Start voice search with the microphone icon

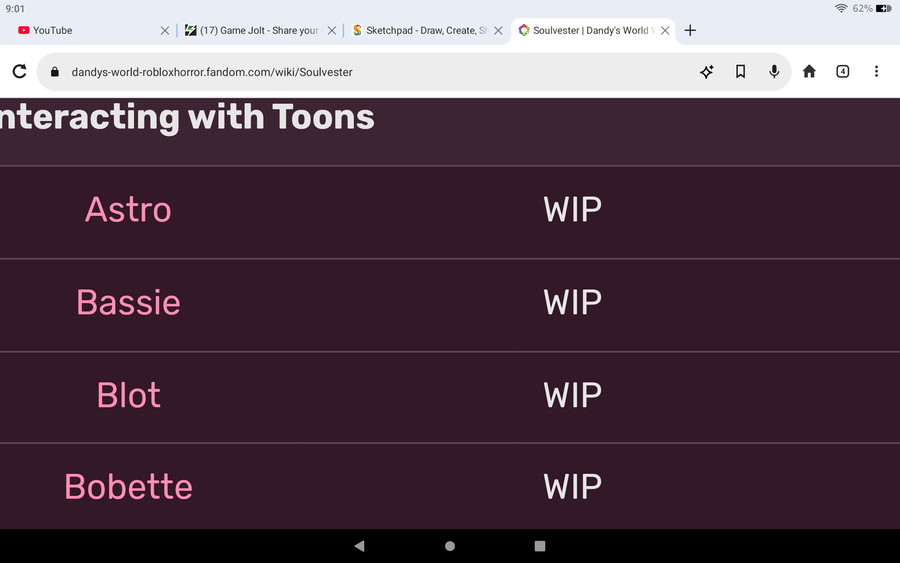[x=774, y=72]
